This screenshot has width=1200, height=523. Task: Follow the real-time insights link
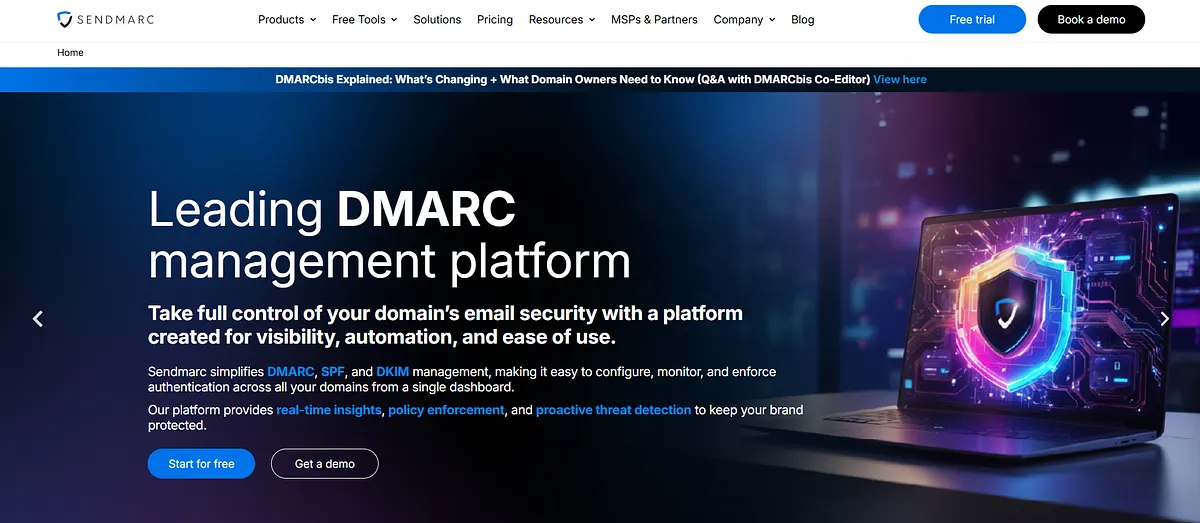coord(329,410)
